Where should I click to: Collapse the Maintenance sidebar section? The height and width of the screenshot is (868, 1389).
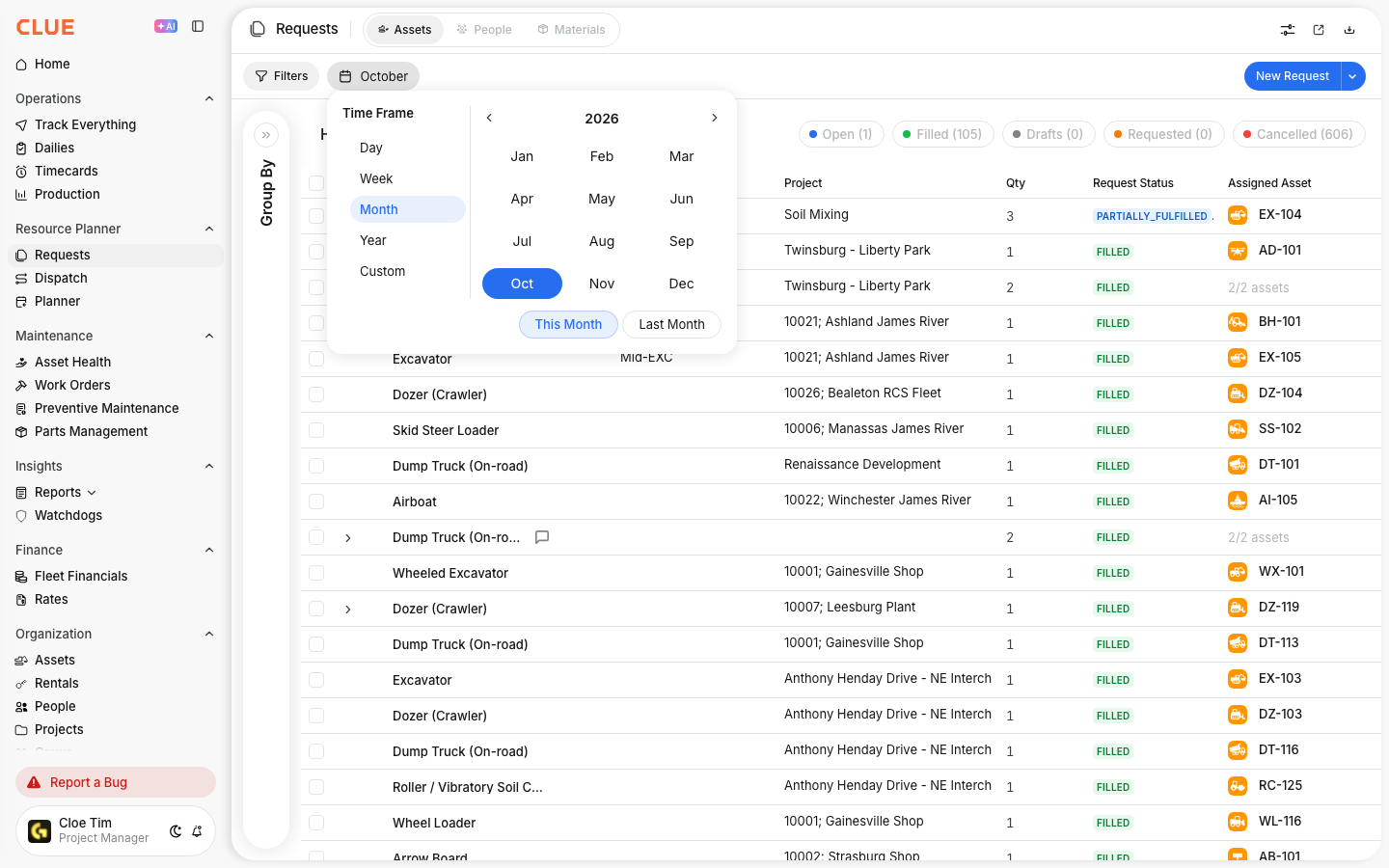[209, 336]
